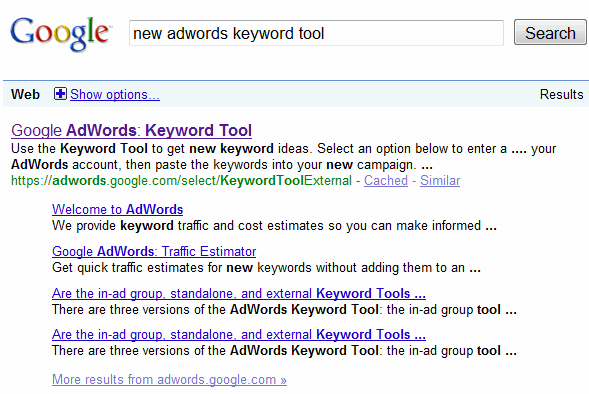Image resolution: width=589 pixels, height=394 pixels.
Task: Click the snippet starting 'Use the Keyword Tool'
Action: [x=284, y=149]
